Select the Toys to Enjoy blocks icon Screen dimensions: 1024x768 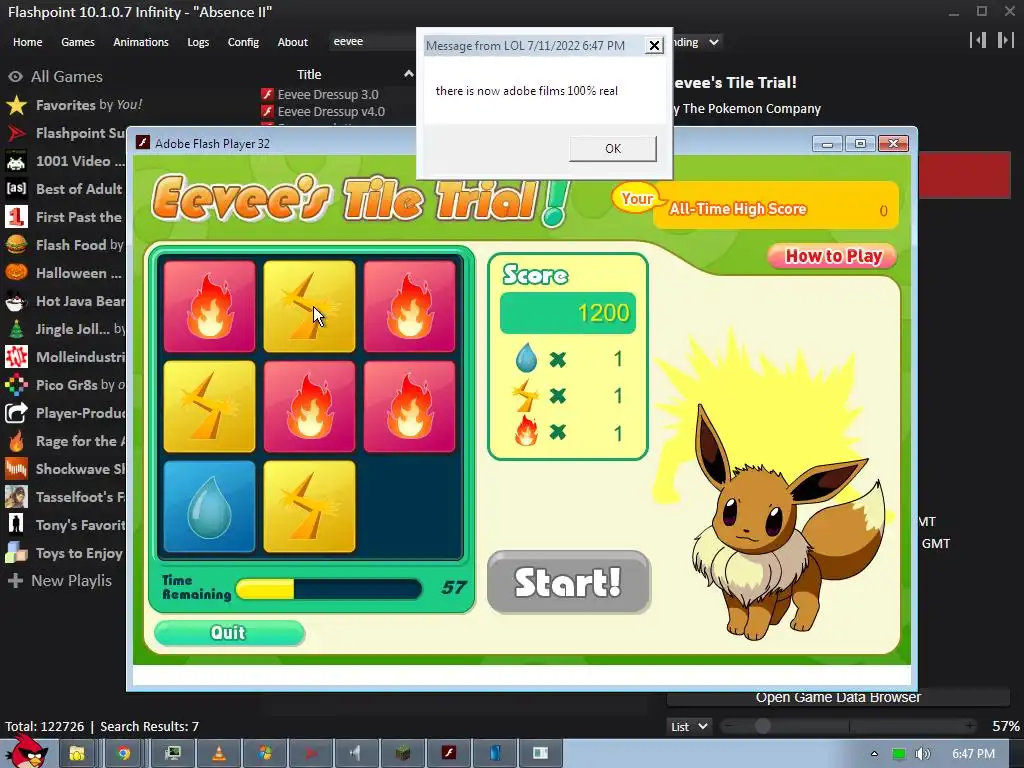pos(16,553)
